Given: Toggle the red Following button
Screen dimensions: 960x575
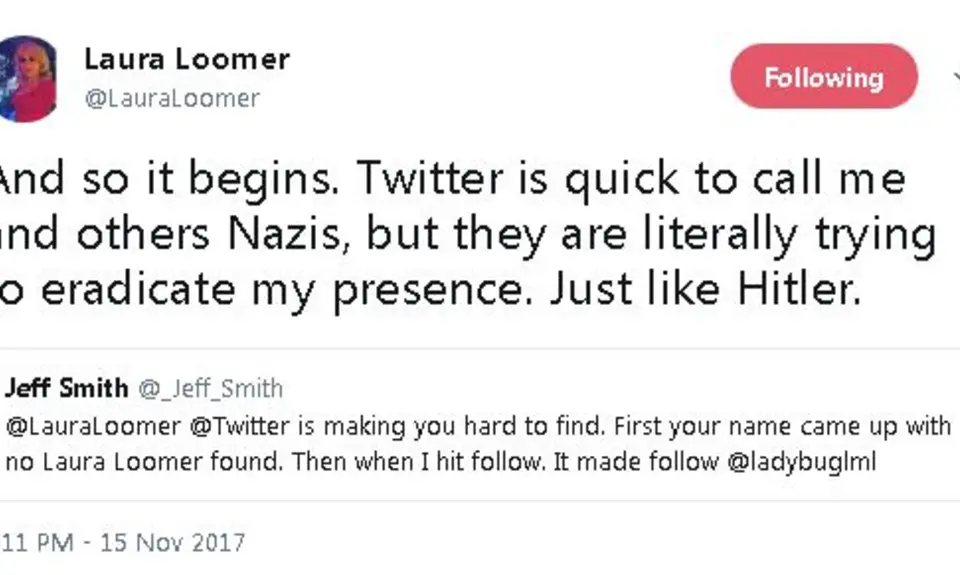Looking at the screenshot, I should (x=823, y=77).
